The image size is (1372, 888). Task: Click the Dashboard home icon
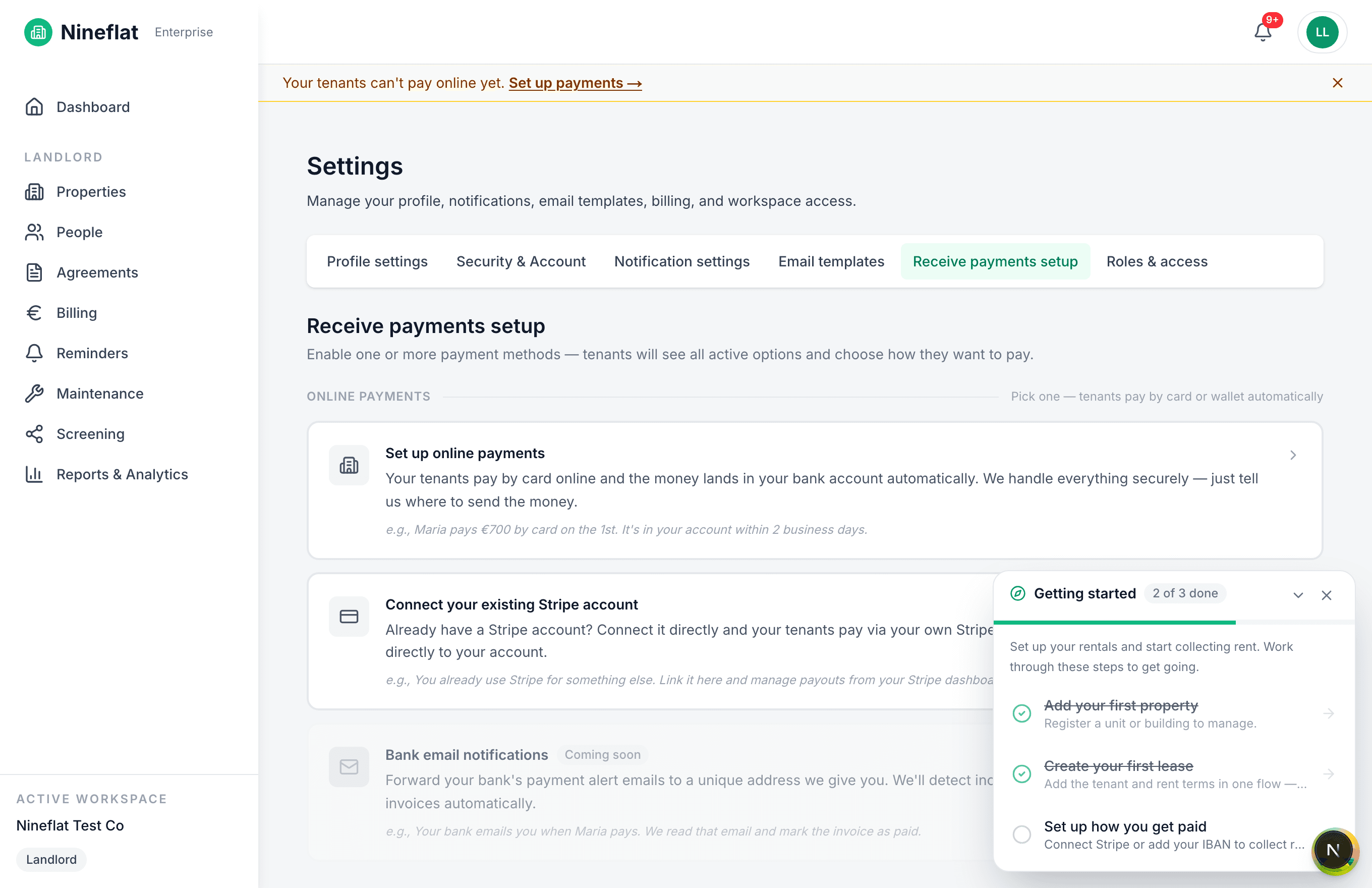(x=35, y=106)
